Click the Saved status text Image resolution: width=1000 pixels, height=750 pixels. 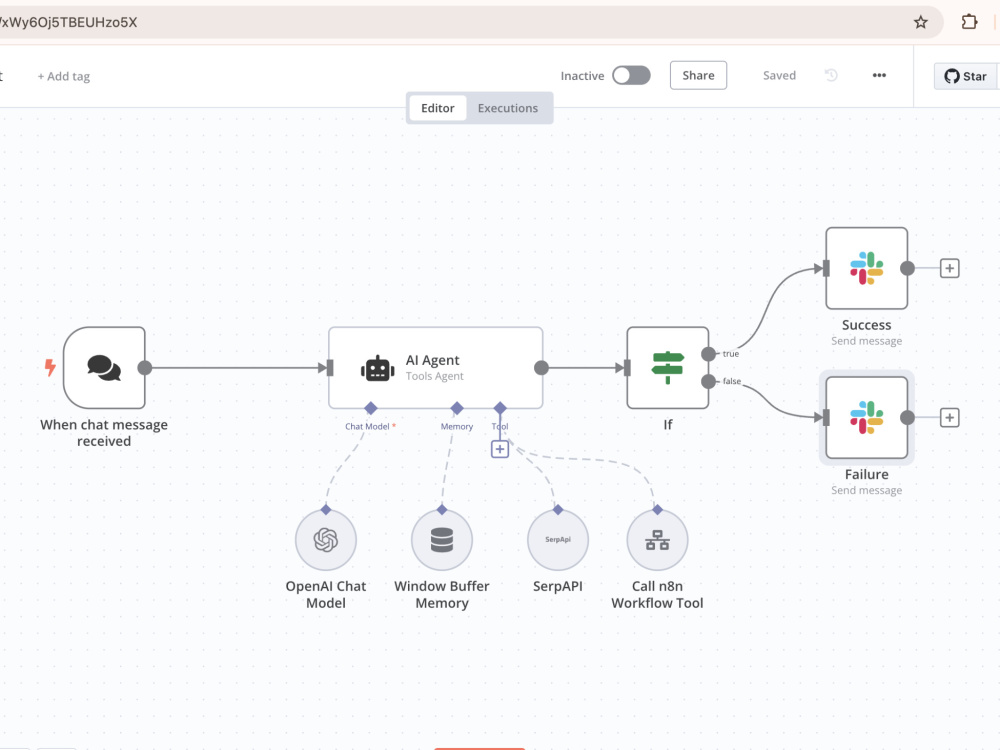pos(779,75)
